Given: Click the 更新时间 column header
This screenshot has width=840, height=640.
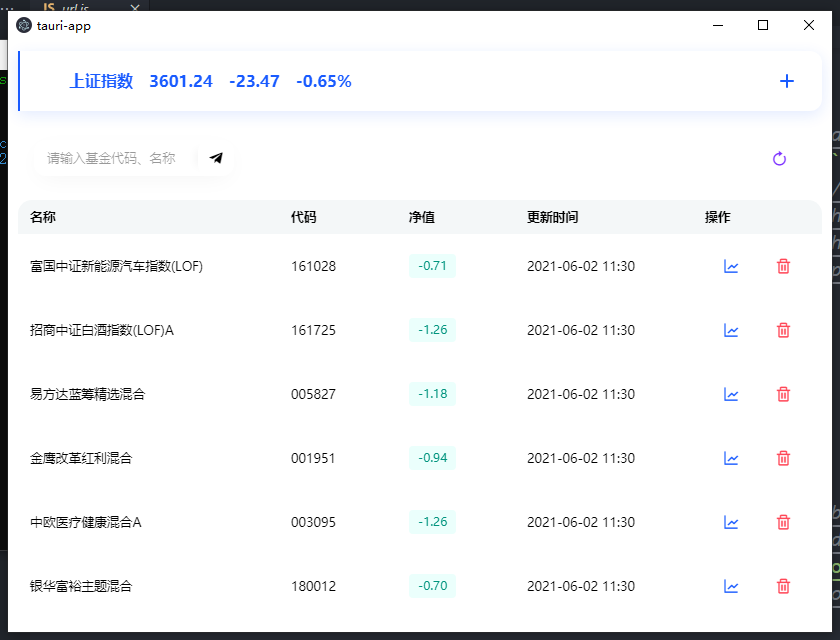Looking at the screenshot, I should (x=552, y=217).
